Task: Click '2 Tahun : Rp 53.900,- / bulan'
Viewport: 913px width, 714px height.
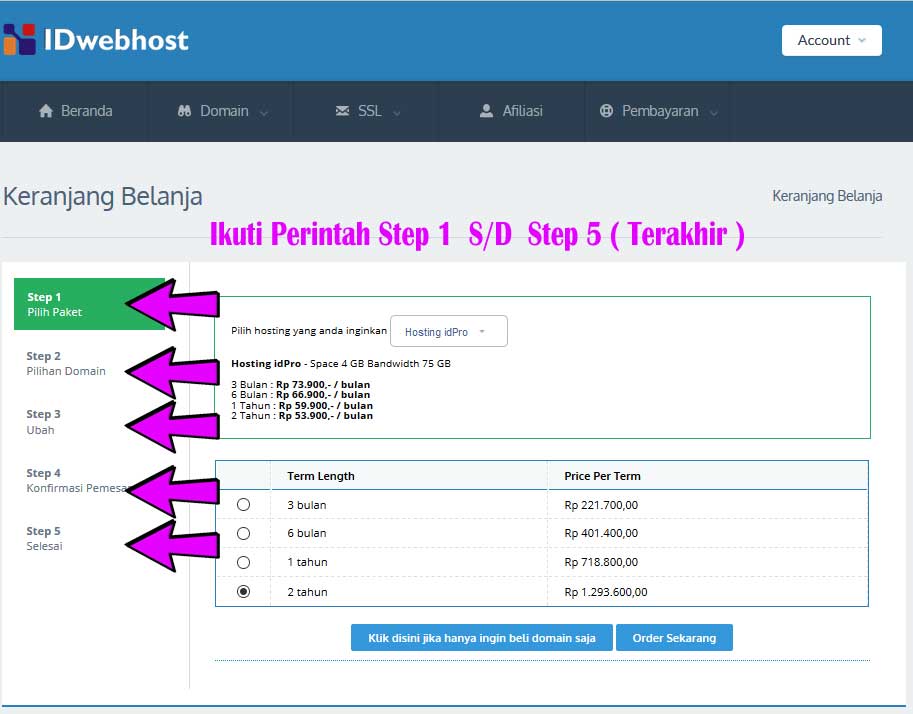Action: 302,415
